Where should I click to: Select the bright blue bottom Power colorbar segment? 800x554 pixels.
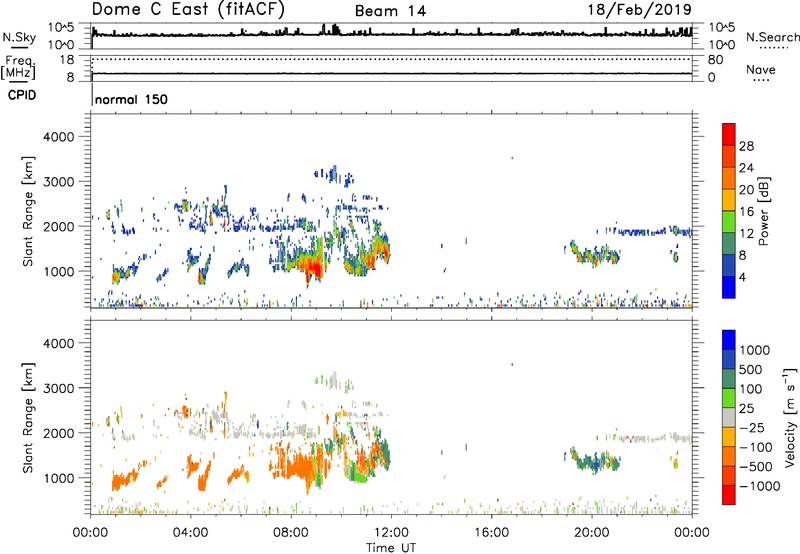(x=729, y=287)
